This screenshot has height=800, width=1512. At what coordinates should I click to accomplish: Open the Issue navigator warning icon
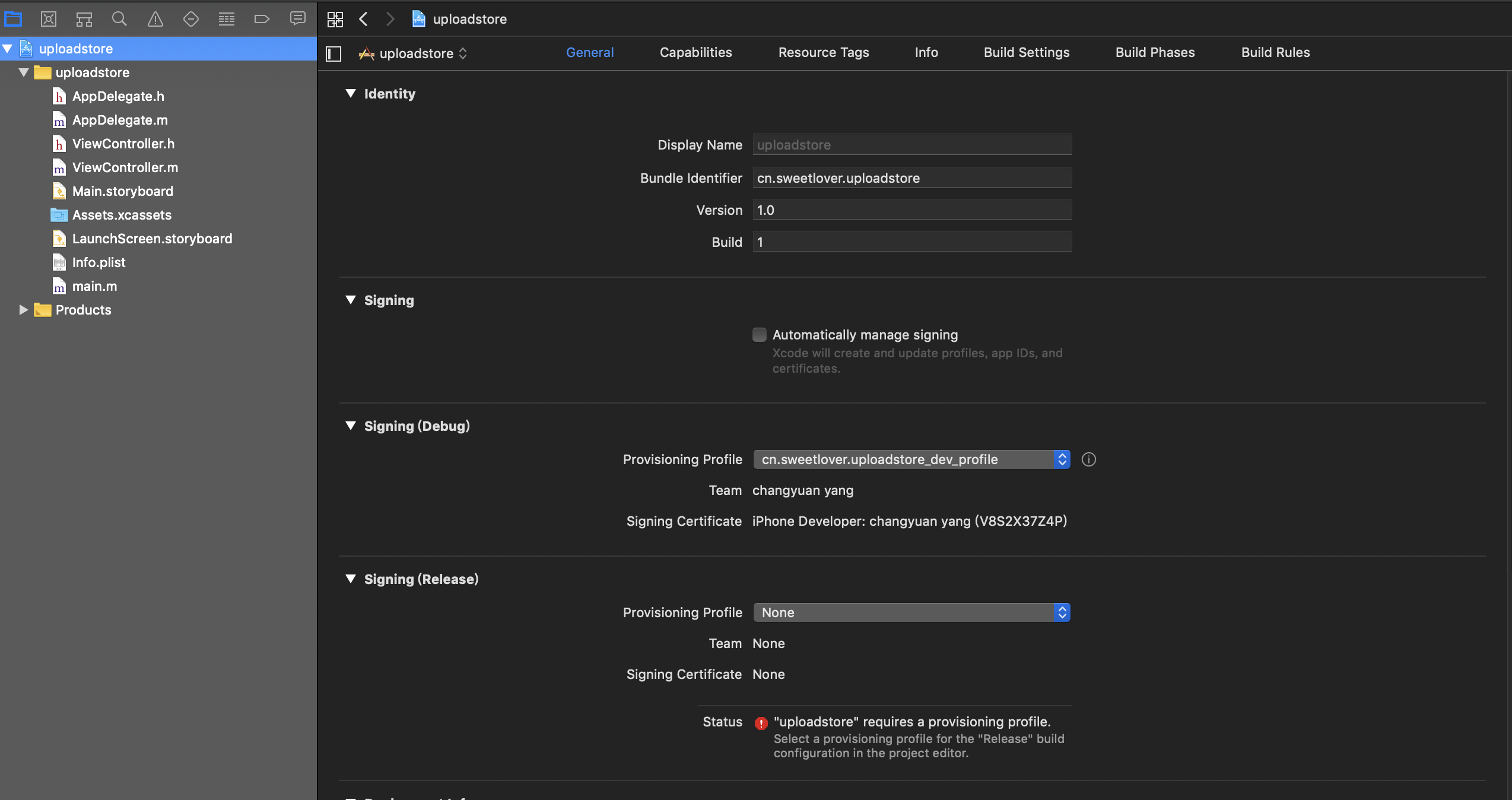click(155, 19)
